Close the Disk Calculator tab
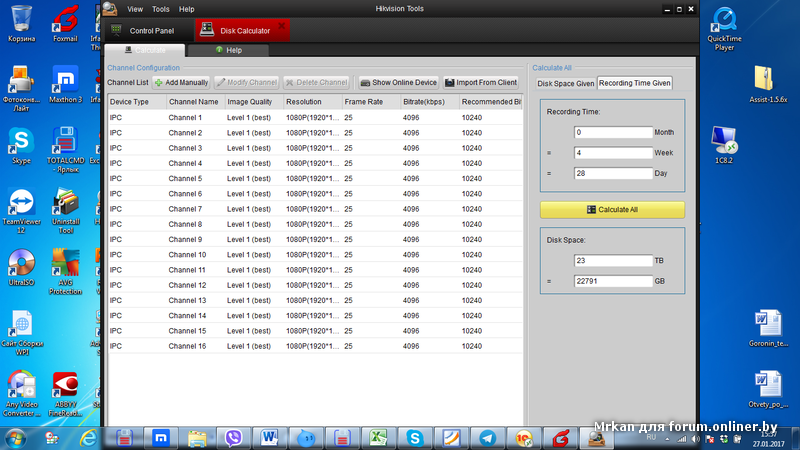The height and width of the screenshot is (450, 800). coord(280,23)
